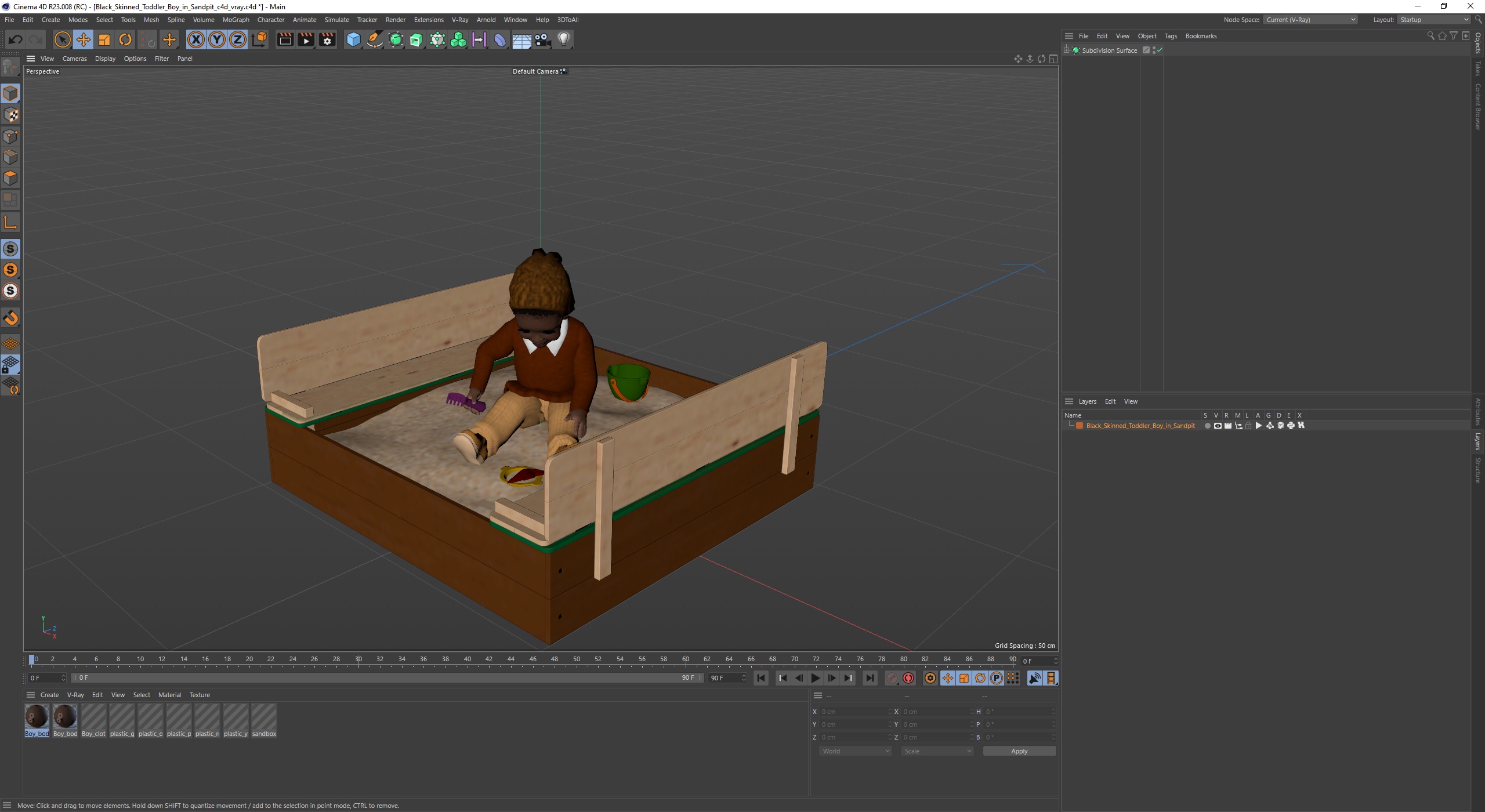Image resolution: width=1485 pixels, height=812 pixels.
Task: Toggle Z axis lock
Action: [x=238, y=39]
